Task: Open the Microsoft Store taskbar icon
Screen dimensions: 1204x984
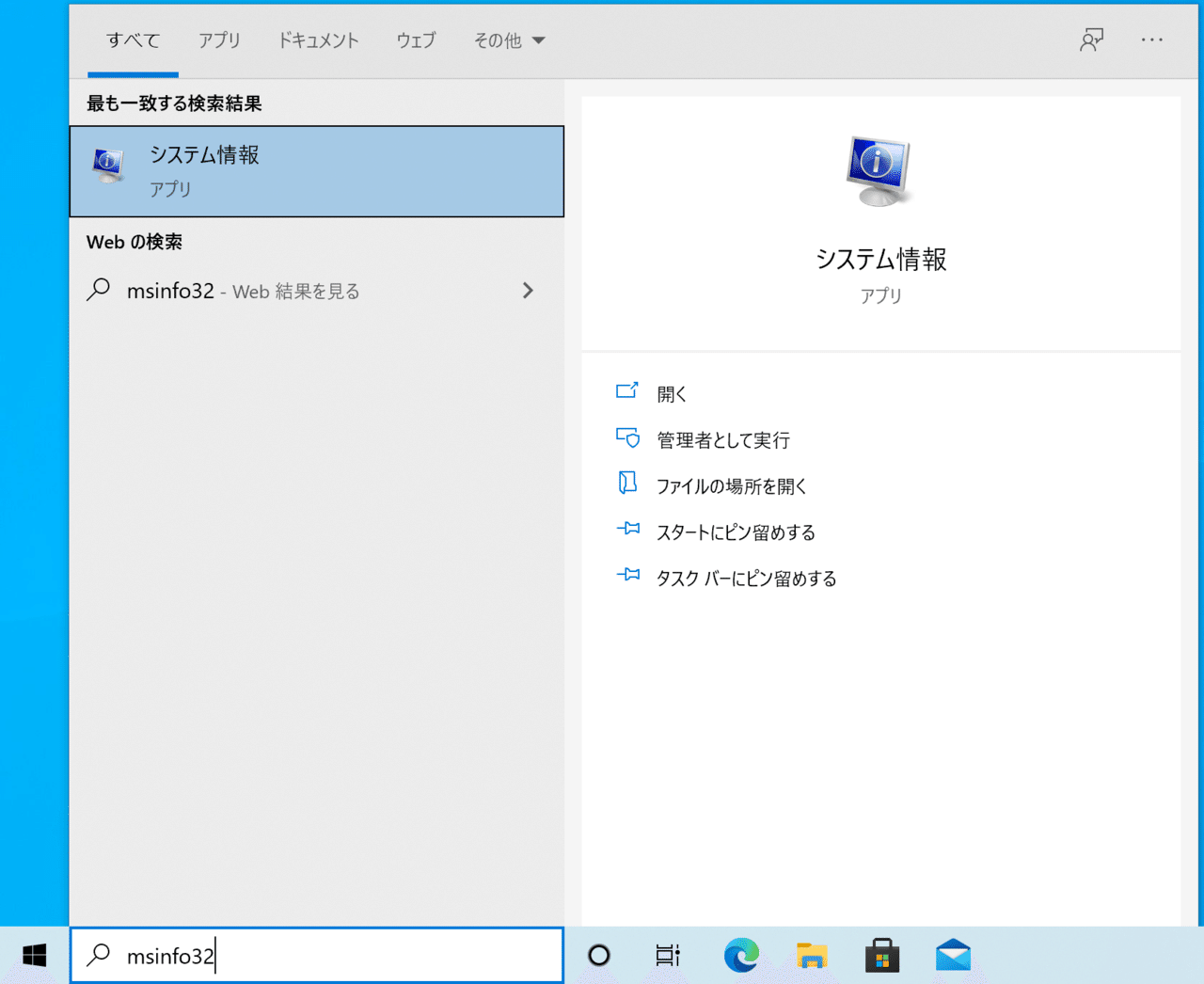Action: [882, 955]
